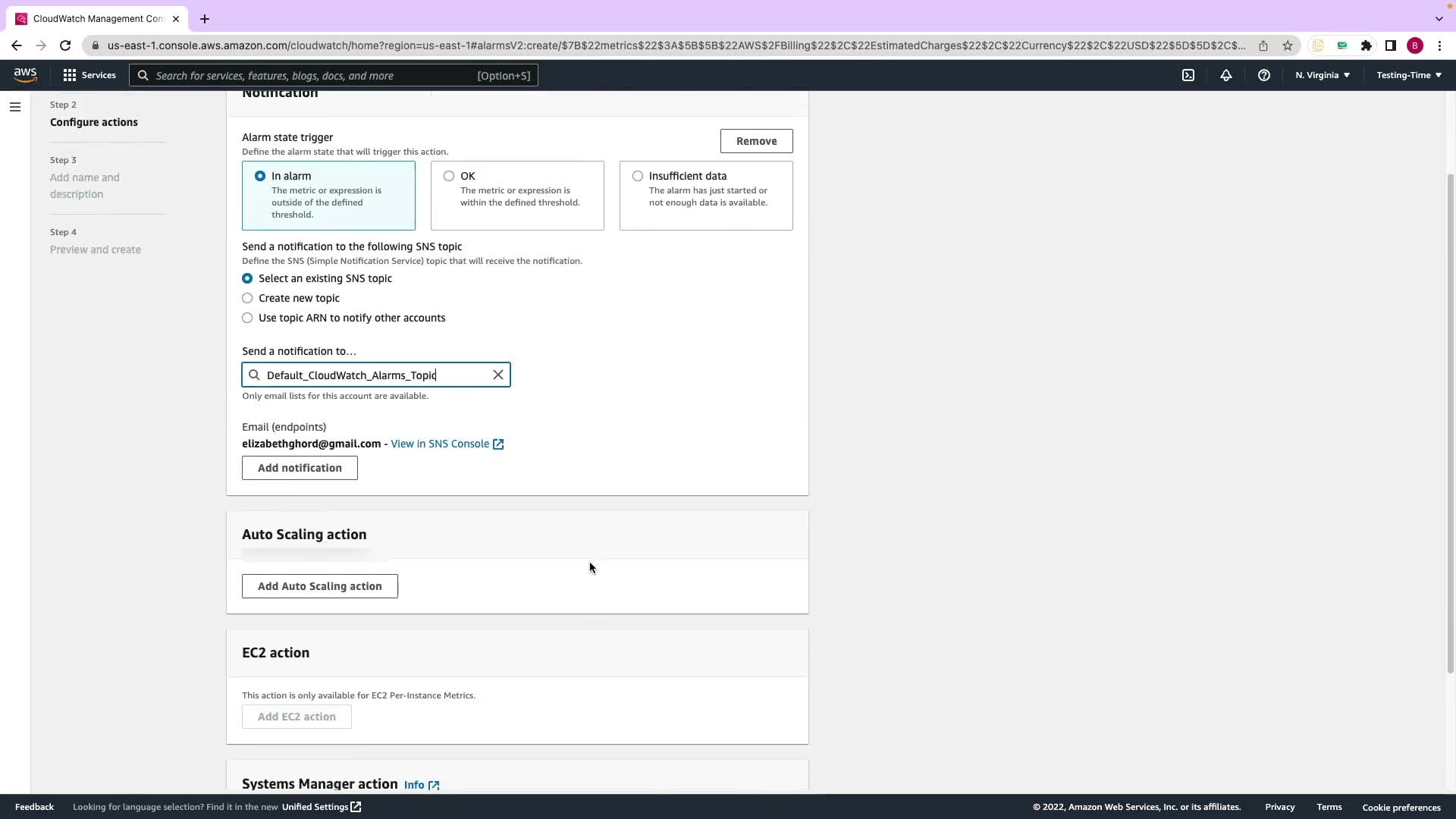Expand the Testing-Time account menu

pos(1409,75)
